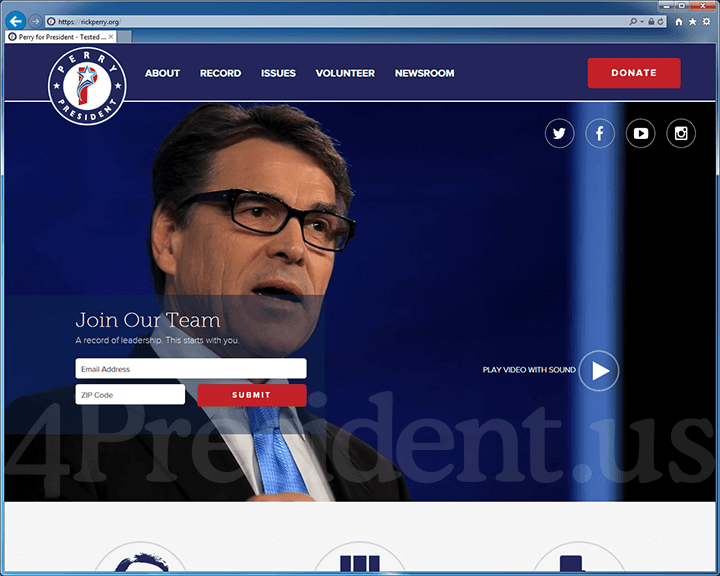Close the 'Perry for President' tab
The height and width of the screenshot is (576, 720).
pos(111,37)
